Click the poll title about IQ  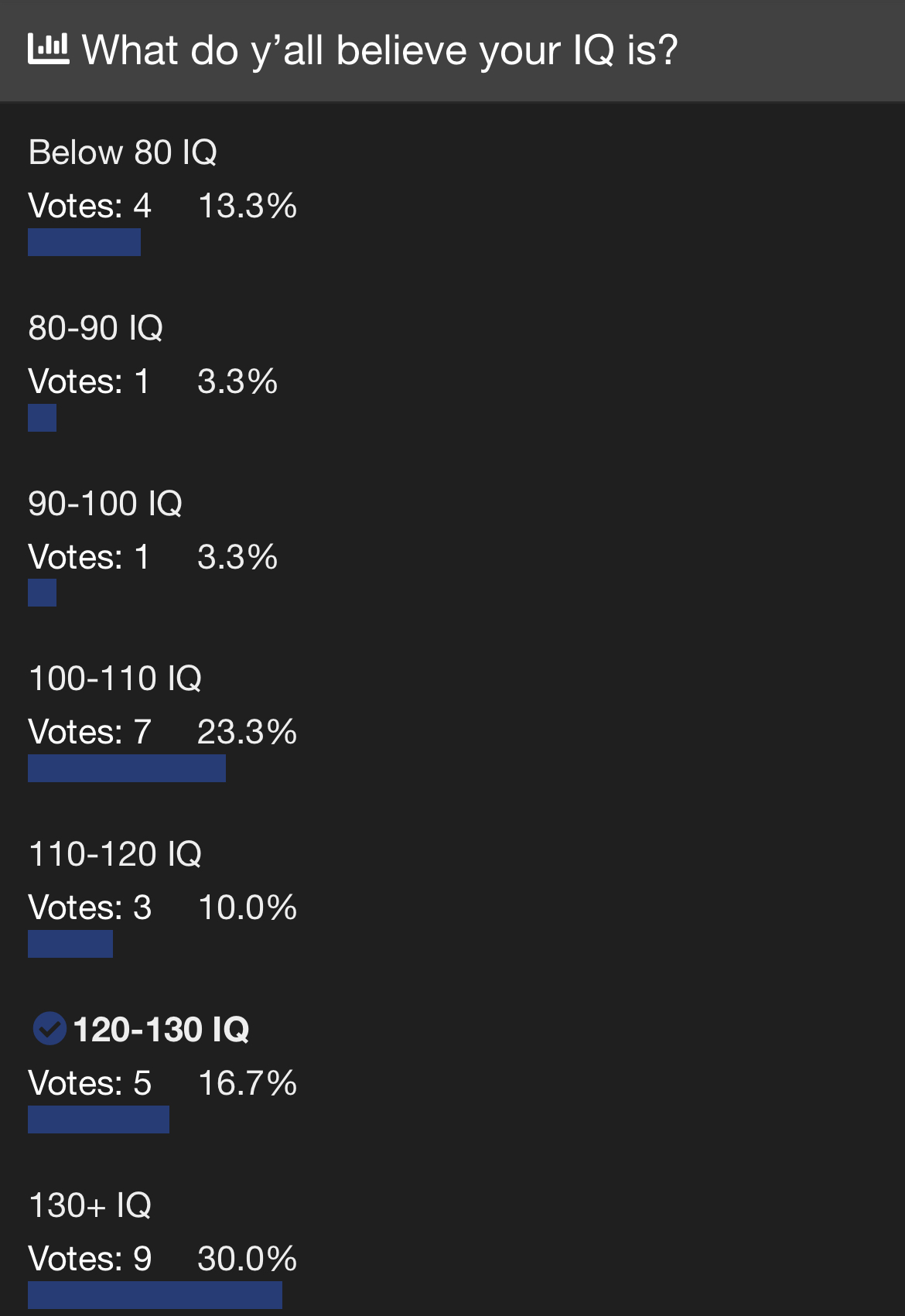[x=380, y=50]
